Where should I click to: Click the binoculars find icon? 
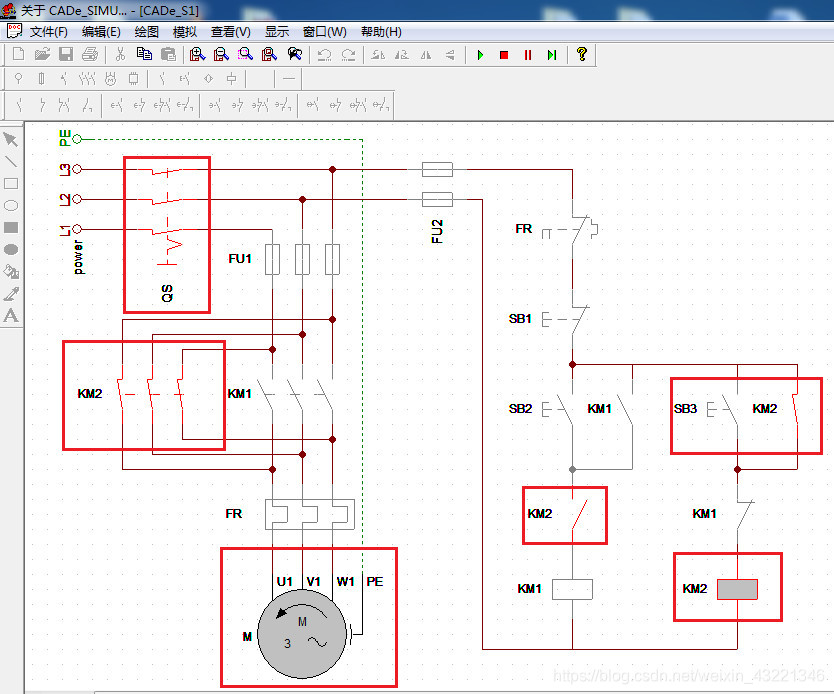click(294, 54)
